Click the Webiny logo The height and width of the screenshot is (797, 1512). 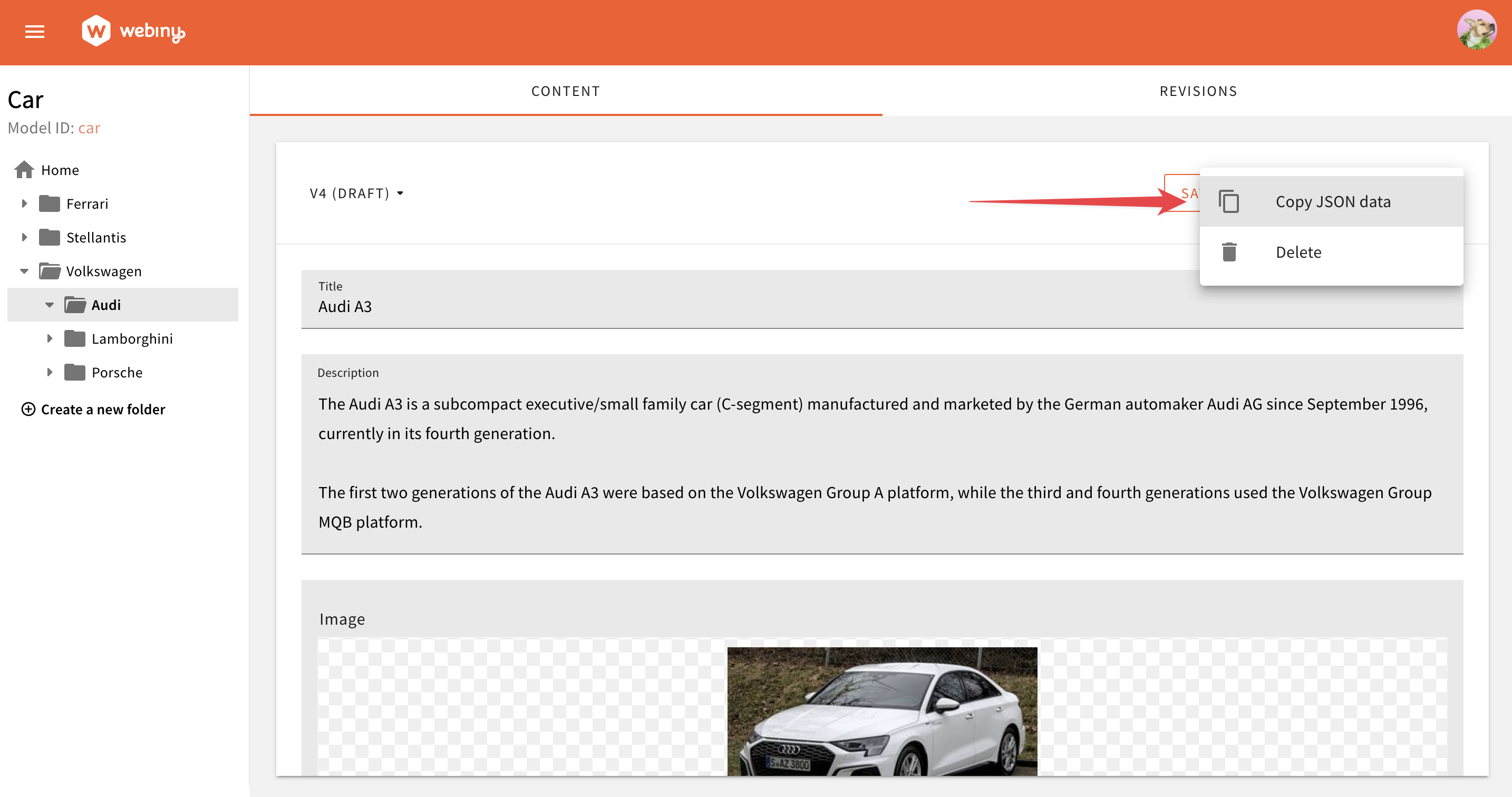[x=133, y=31]
